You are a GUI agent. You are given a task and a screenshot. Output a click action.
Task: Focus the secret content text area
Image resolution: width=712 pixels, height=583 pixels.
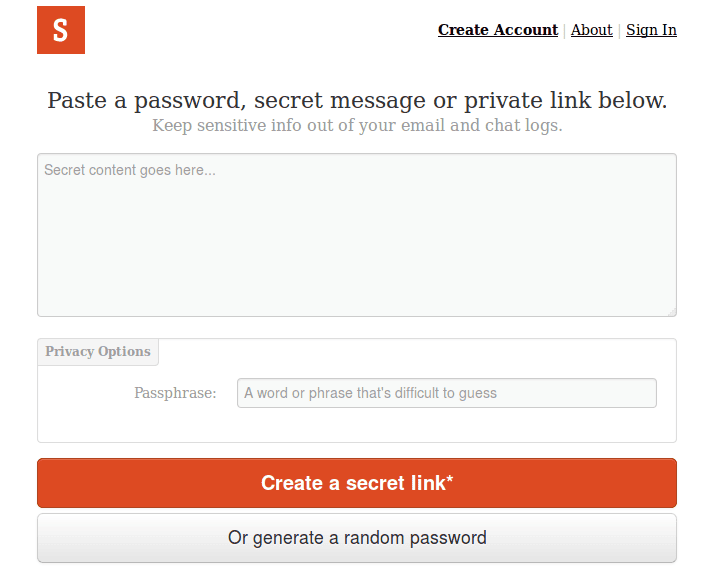pyautogui.click(x=356, y=235)
